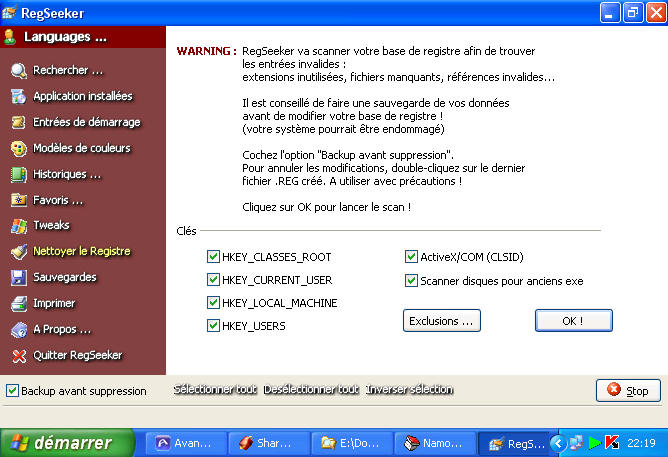The image size is (668, 457).
Task: Click the Historiques book icon
Action: click(19, 175)
